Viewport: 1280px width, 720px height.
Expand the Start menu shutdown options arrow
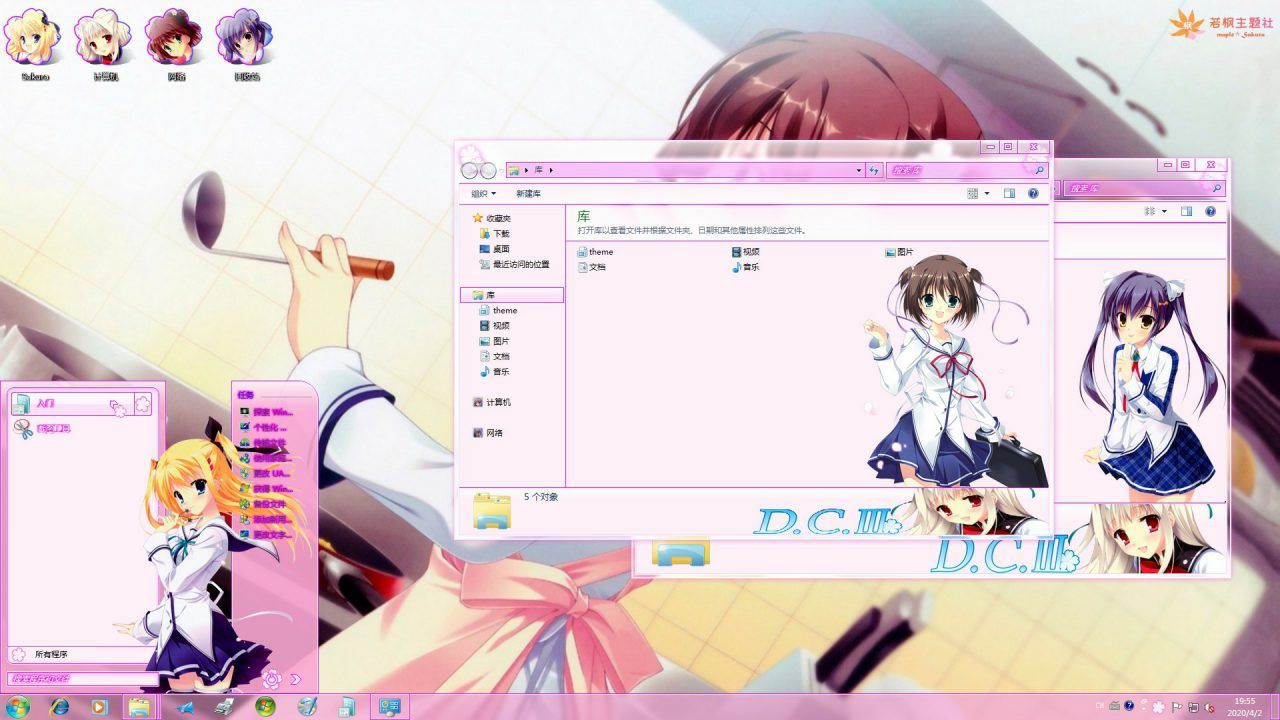(295, 680)
